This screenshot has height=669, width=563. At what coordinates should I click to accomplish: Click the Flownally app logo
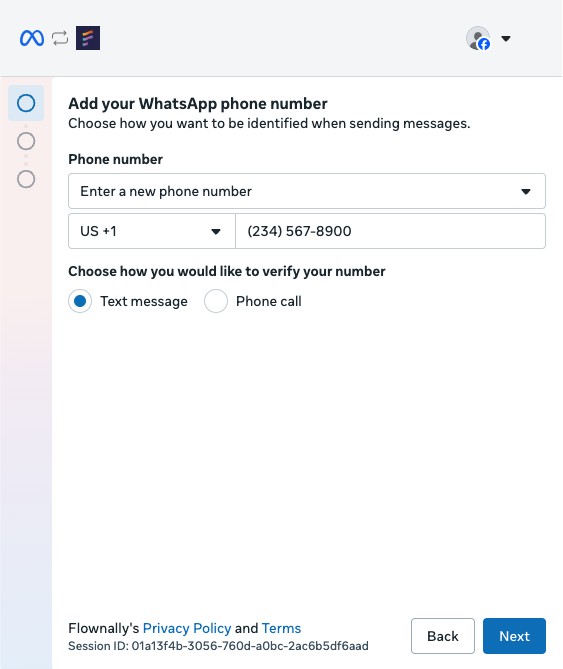[88, 38]
